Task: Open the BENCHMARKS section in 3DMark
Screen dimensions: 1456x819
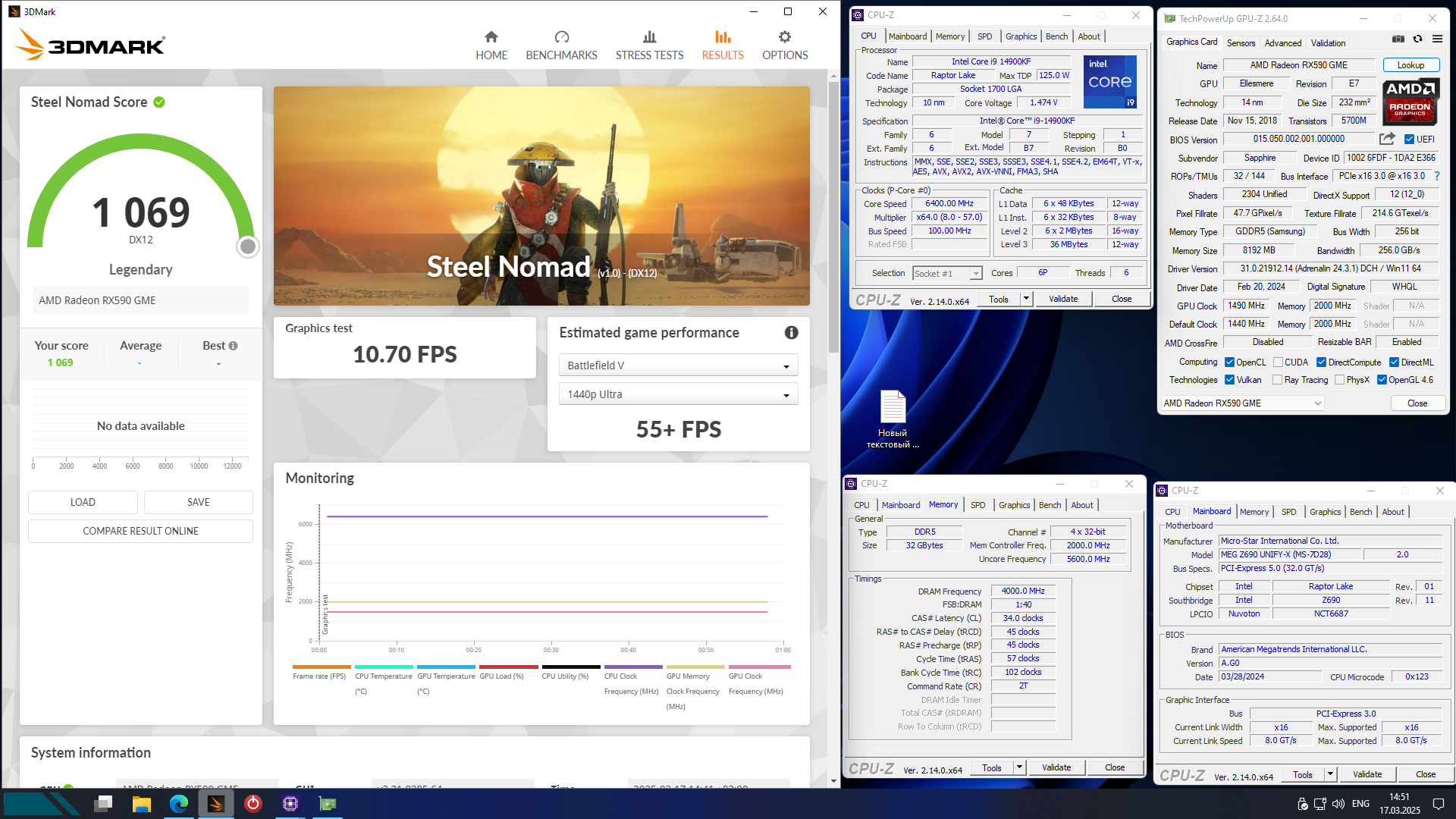Action: point(561,45)
